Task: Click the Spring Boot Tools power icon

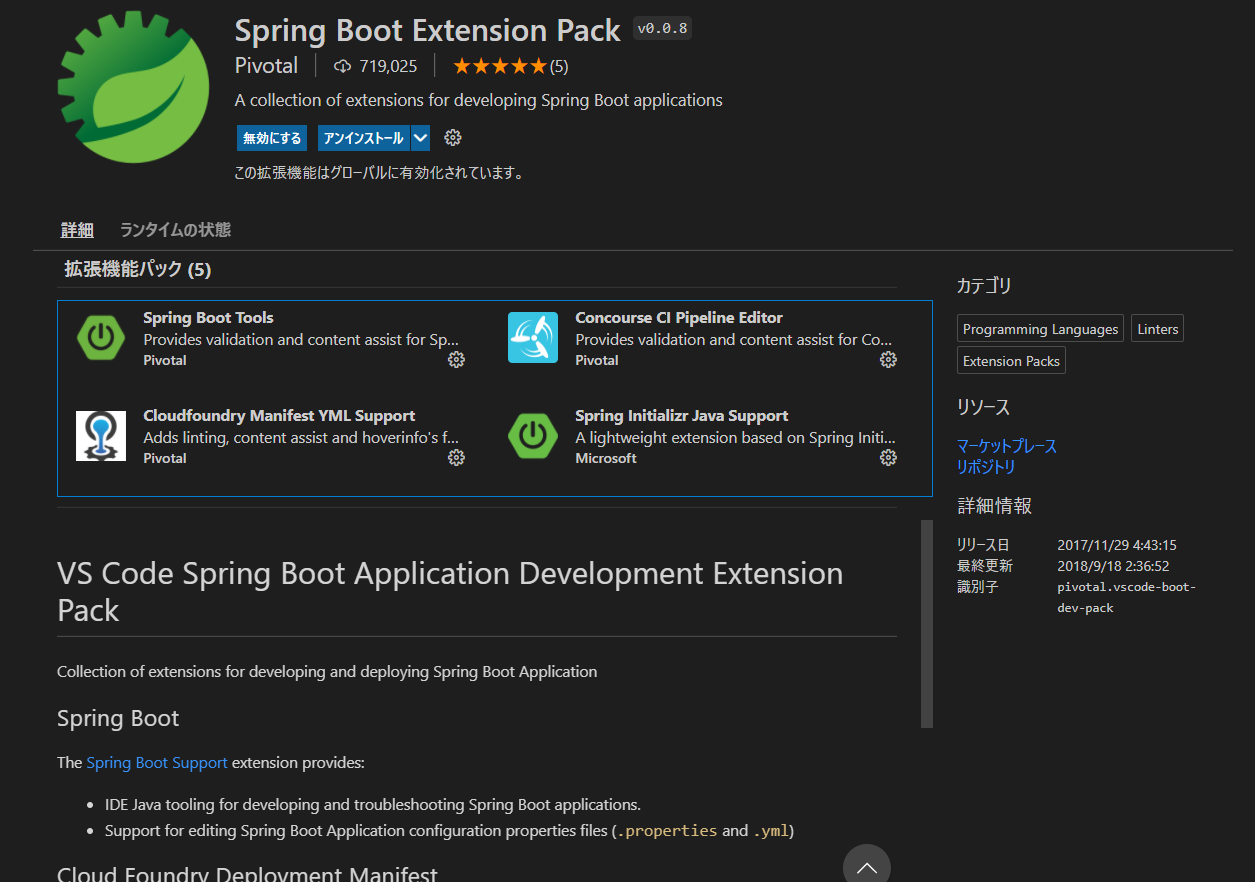Action: [101, 338]
